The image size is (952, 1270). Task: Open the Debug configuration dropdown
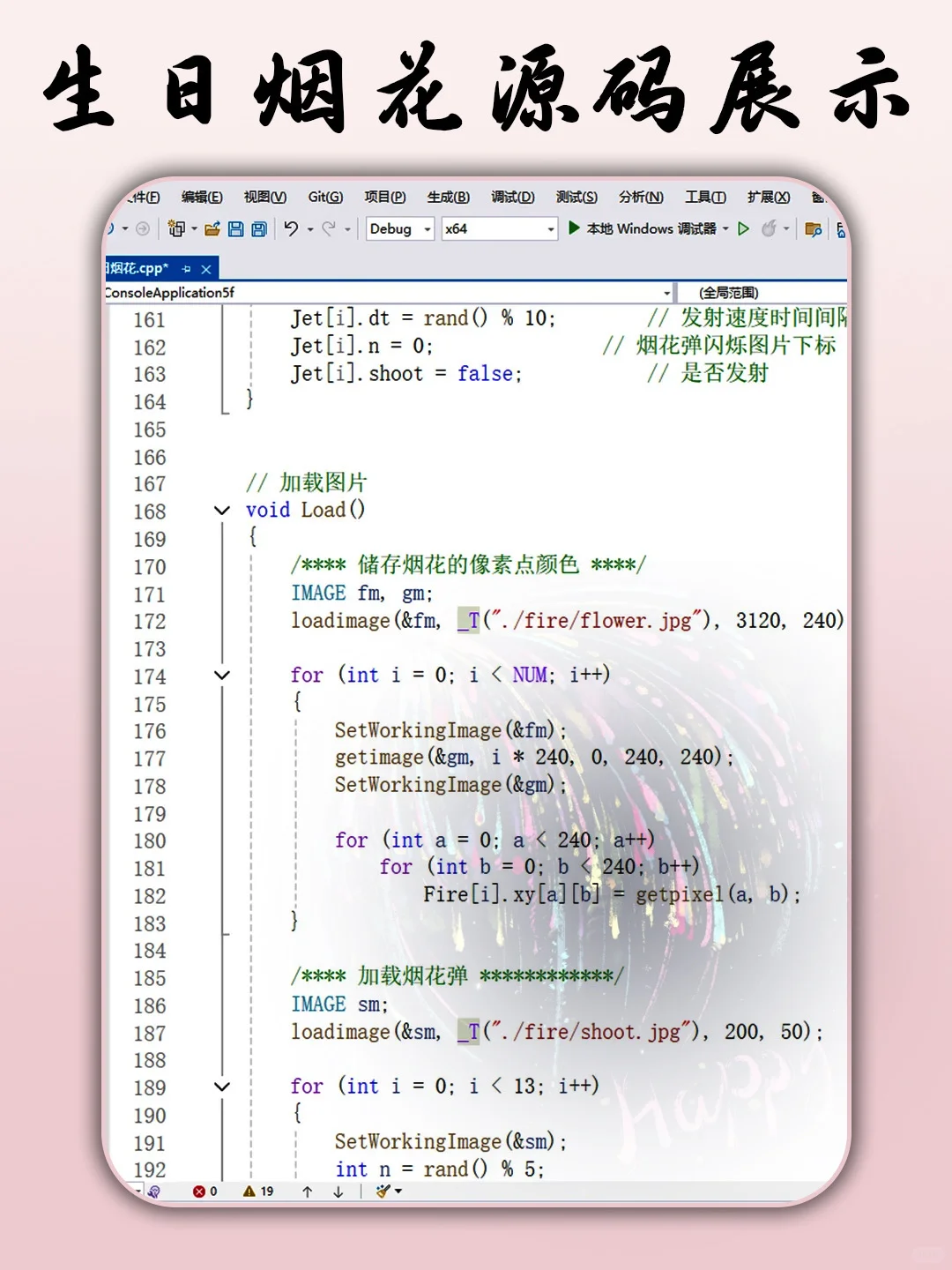400,229
